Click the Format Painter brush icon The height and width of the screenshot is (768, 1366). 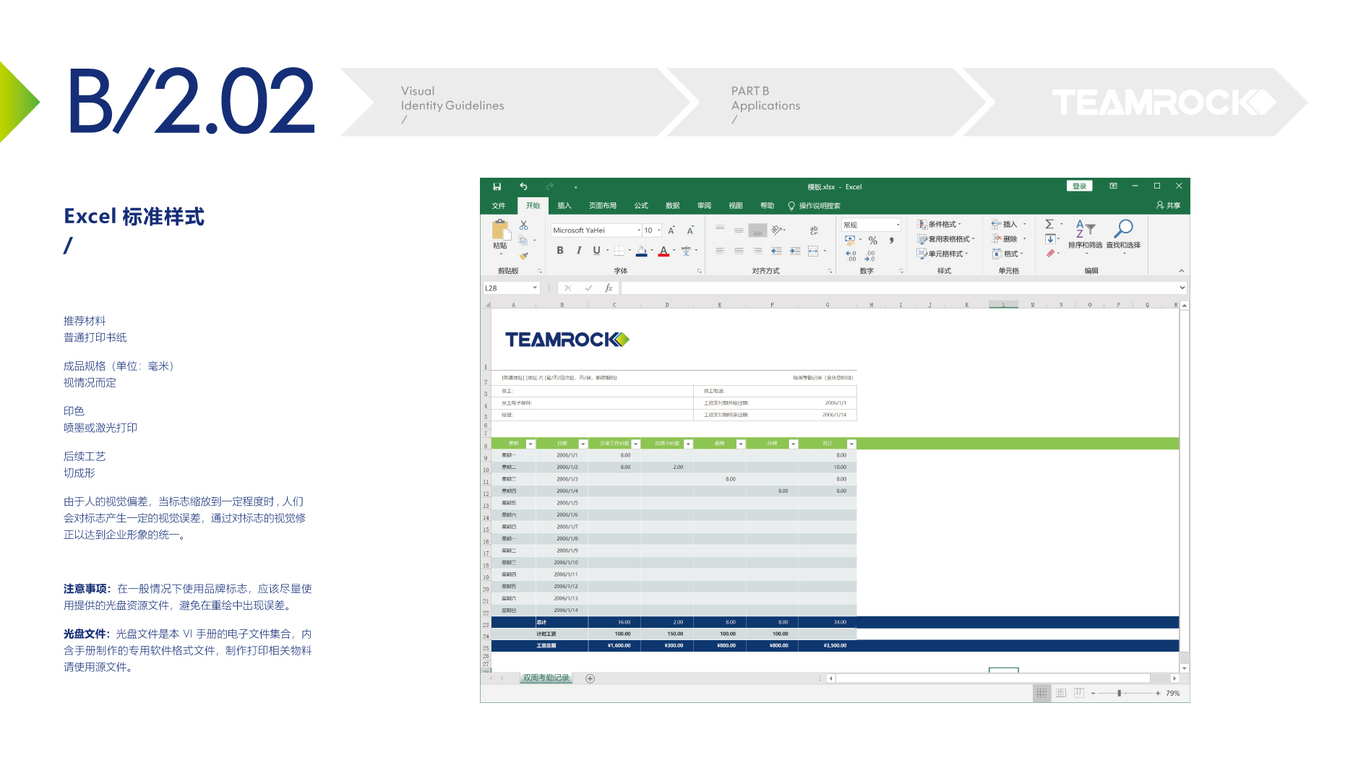(523, 255)
